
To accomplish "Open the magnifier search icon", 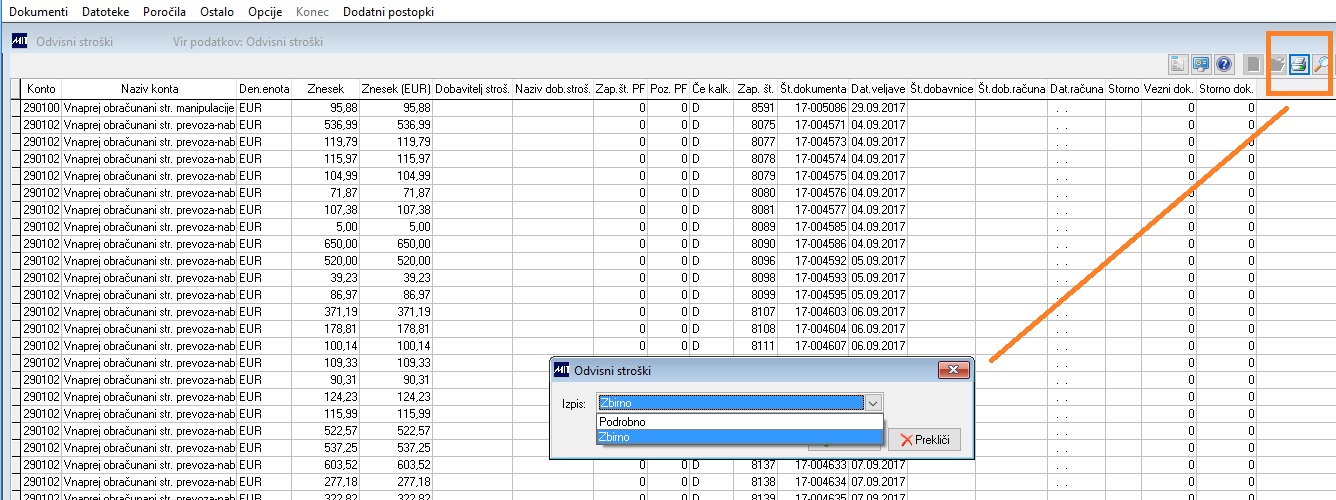I will pyautogui.click(x=1321, y=65).
